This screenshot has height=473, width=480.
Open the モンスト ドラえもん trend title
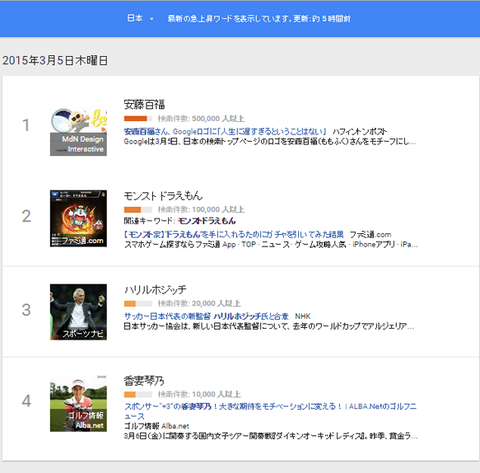(x=163, y=196)
